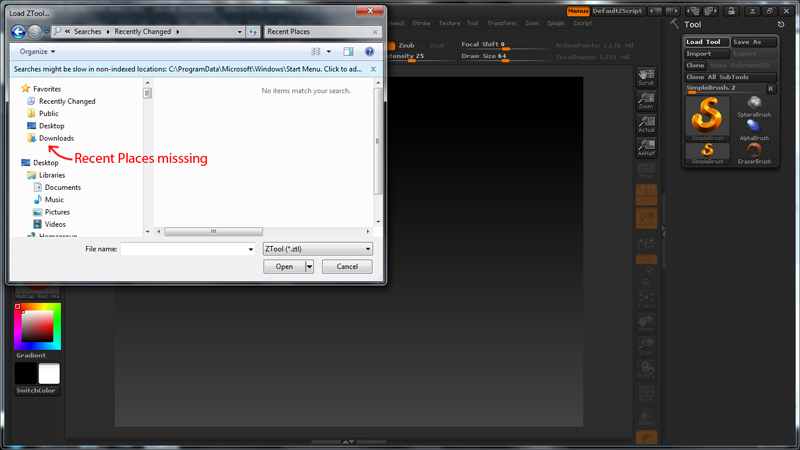
Task: Select the Scale button on right shelf
Action: 646,347
